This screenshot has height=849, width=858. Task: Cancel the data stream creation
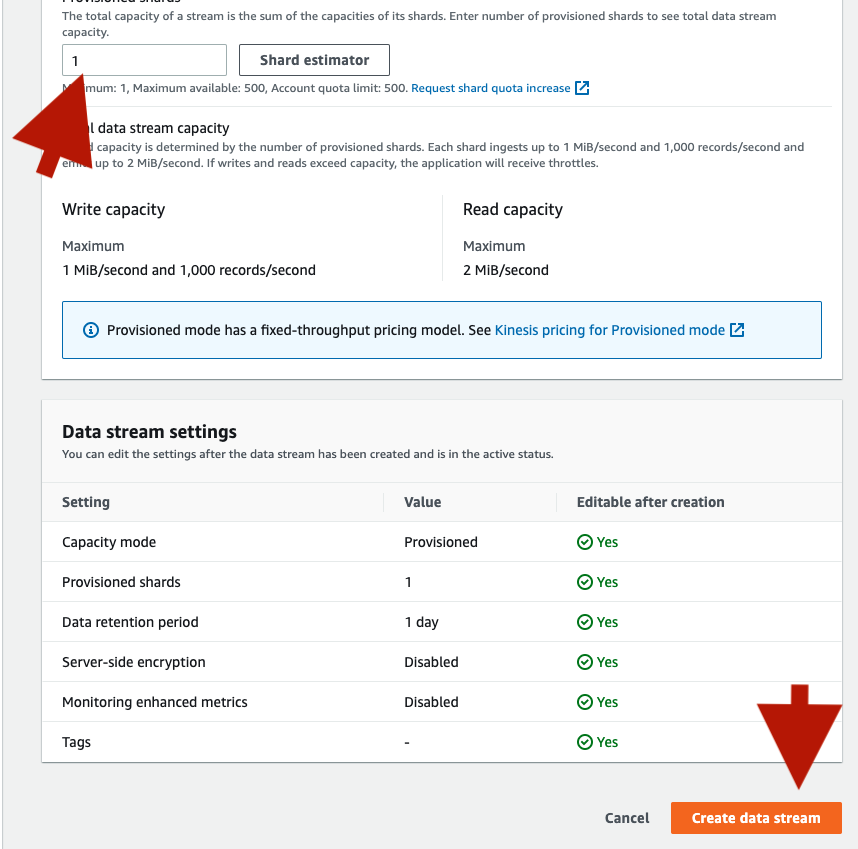pos(627,818)
